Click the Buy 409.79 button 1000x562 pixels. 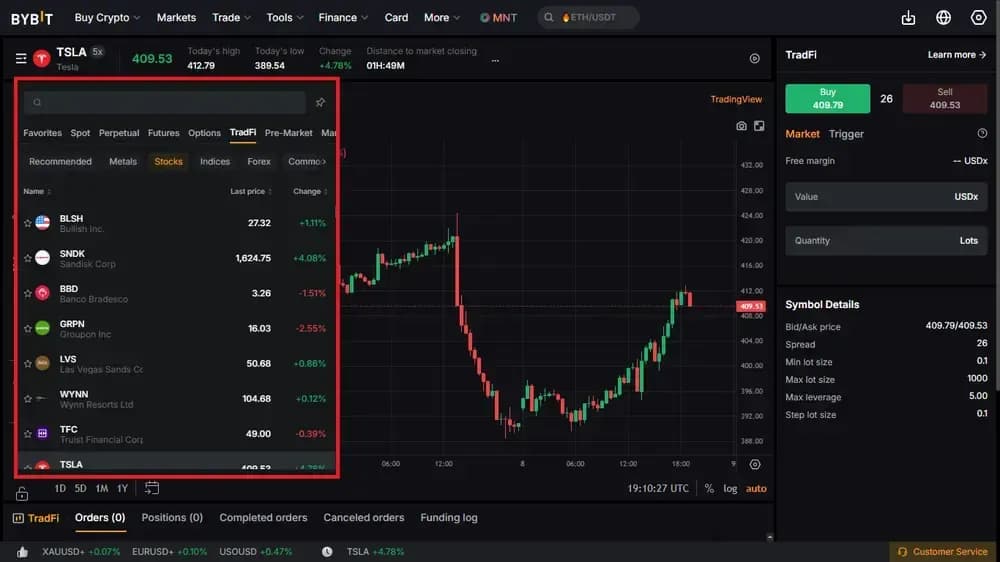point(828,99)
